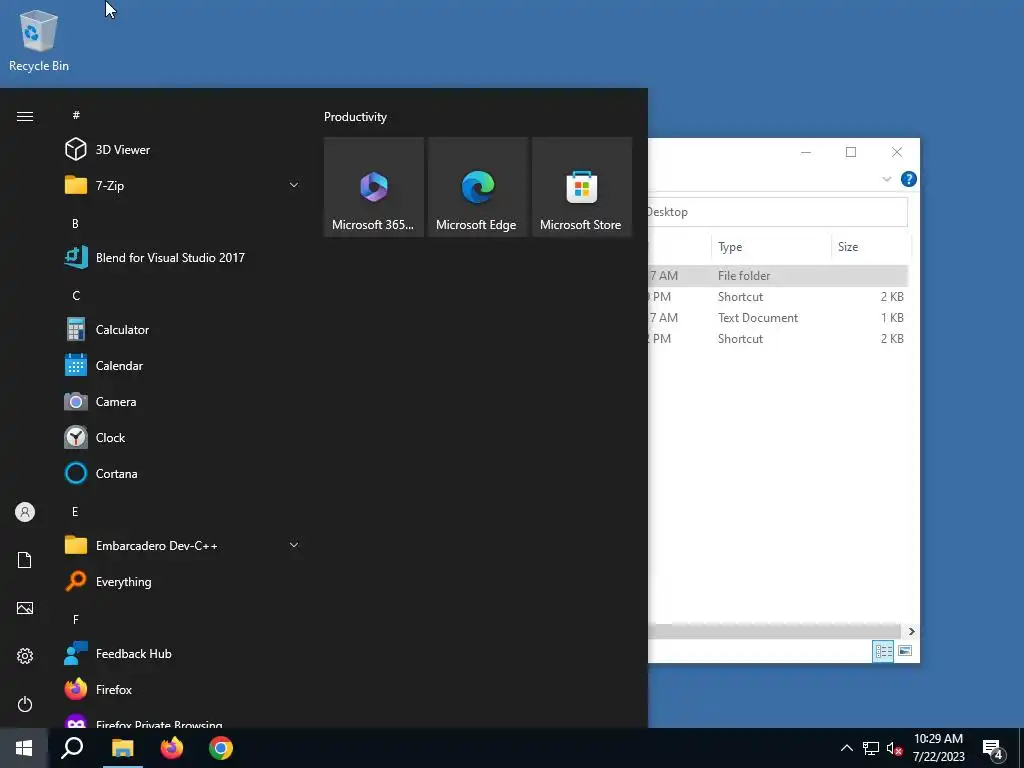Open the Calculator app
Viewport: 1024px width, 768px height.
pos(183,329)
